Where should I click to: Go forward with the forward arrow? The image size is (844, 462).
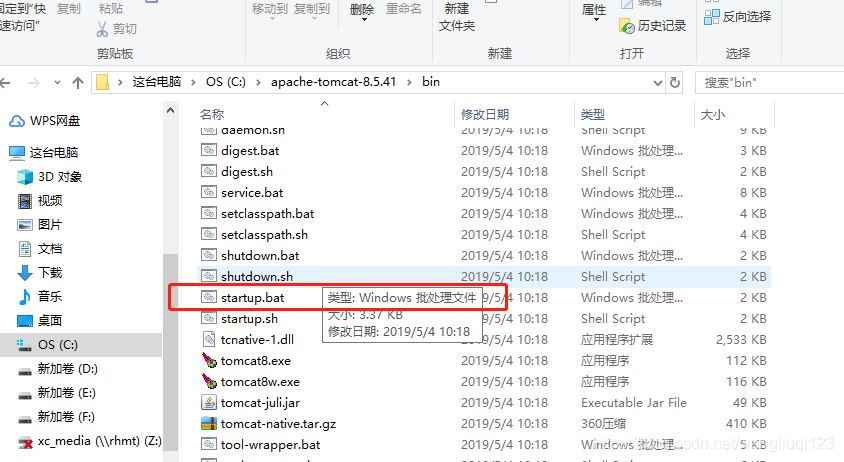[33, 83]
